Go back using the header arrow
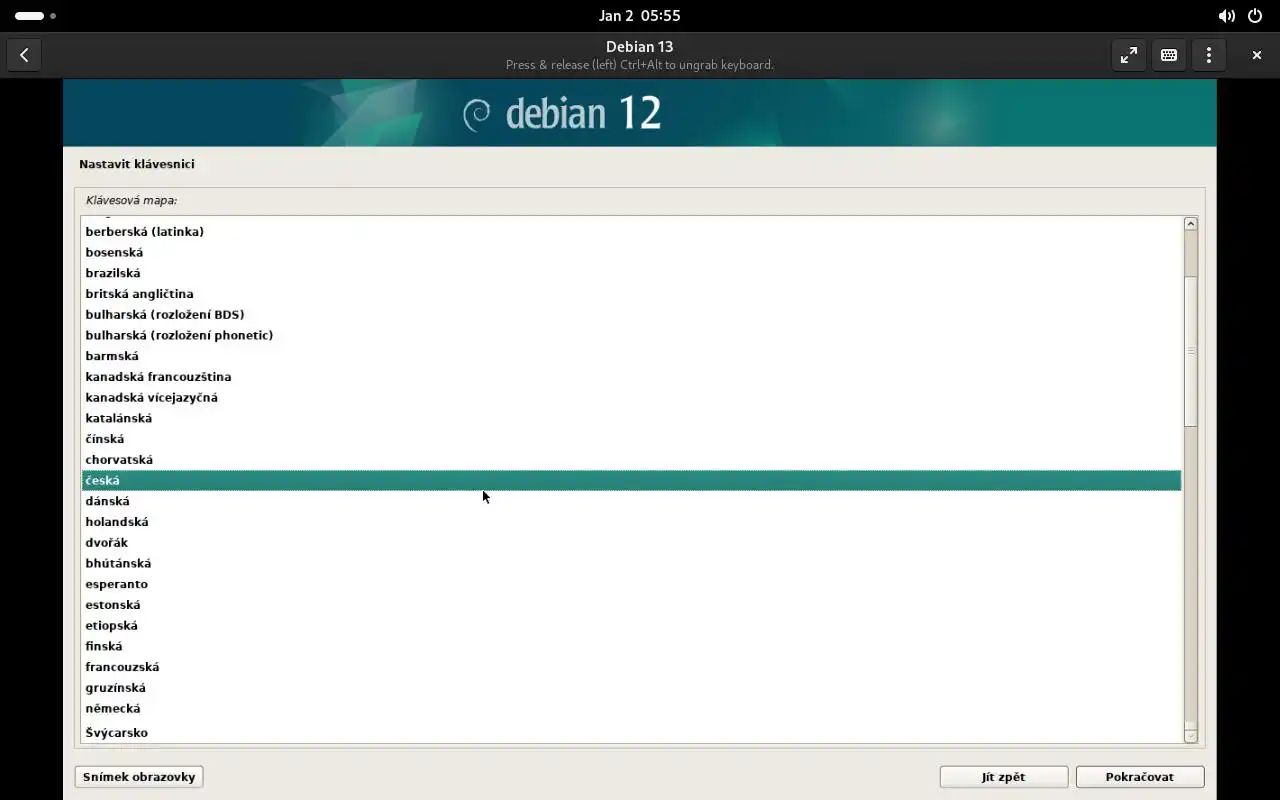Image resolution: width=1280 pixels, height=800 pixels. click(x=24, y=55)
